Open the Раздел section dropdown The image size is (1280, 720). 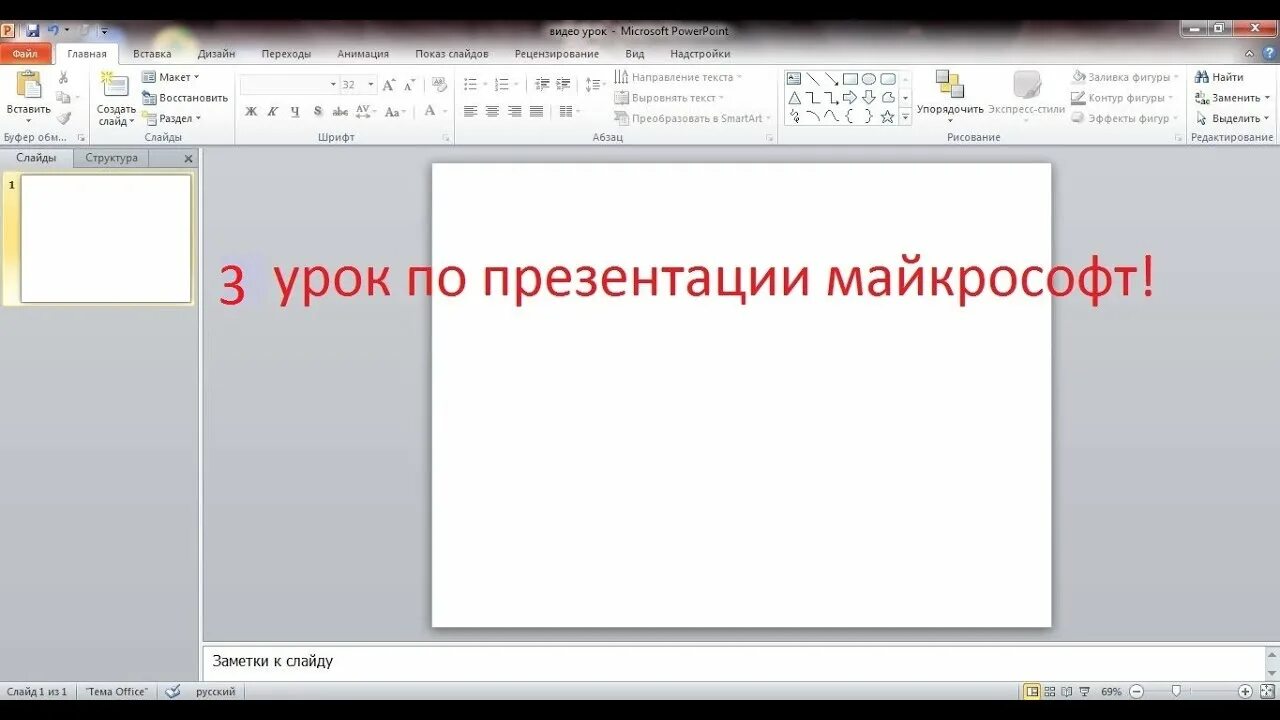pyautogui.click(x=172, y=118)
